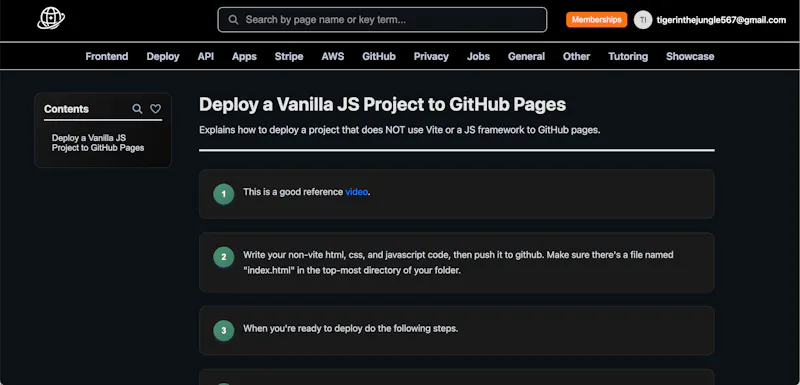Search the Contents panel via magnifier icon
The image size is (800, 385).
pyautogui.click(x=137, y=109)
